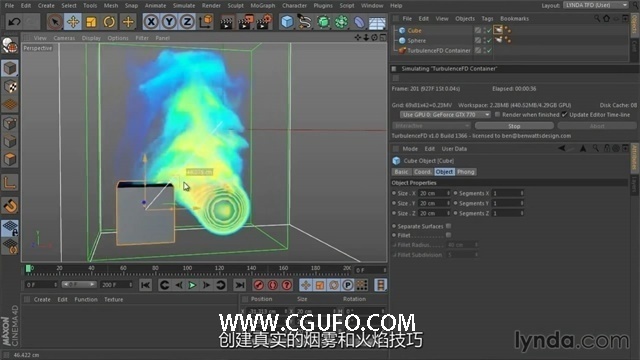Activate the Move tool
This screenshot has height=360, width=640.
[73, 22]
